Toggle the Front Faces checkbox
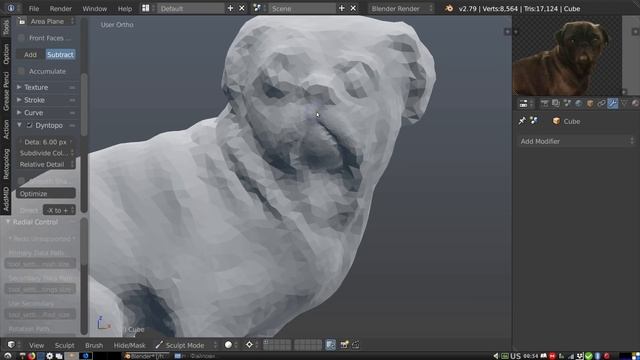 click(x=21, y=38)
